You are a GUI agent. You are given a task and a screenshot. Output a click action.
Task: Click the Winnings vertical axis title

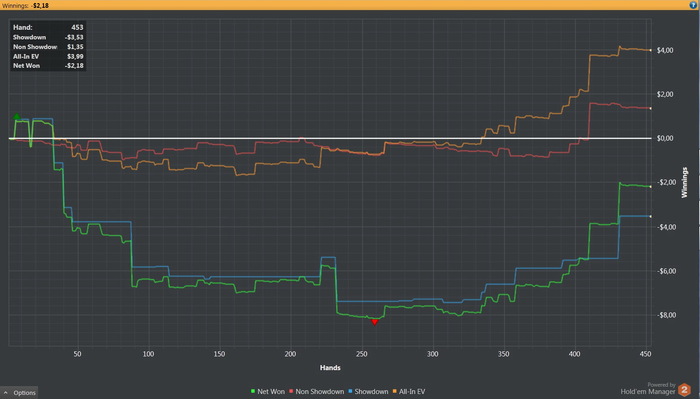click(x=684, y=183)
